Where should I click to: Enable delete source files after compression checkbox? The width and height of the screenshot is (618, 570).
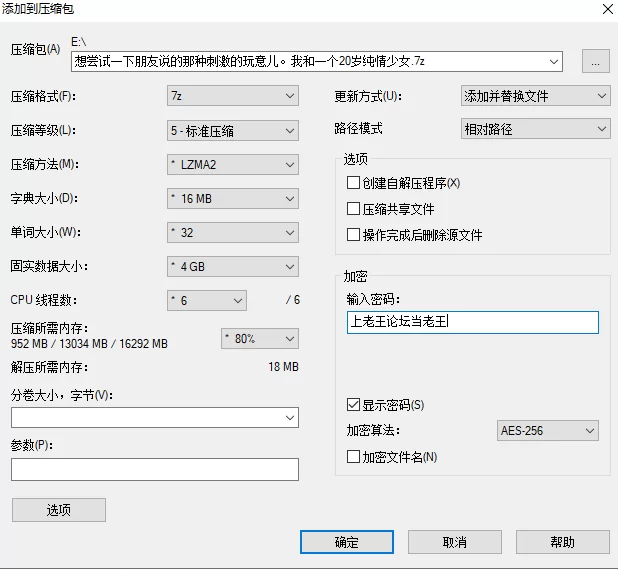tap(353, 235)
